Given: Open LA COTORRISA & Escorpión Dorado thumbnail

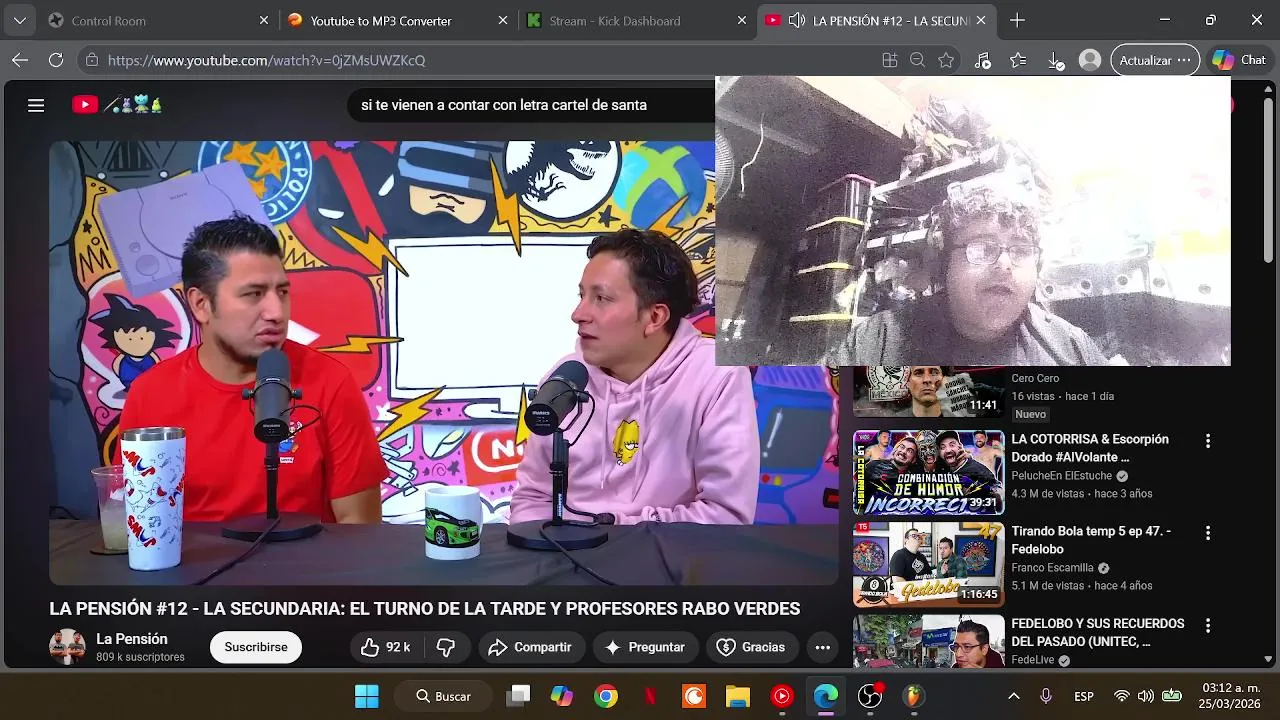Looking at the screenshot, I should point(928,472).
